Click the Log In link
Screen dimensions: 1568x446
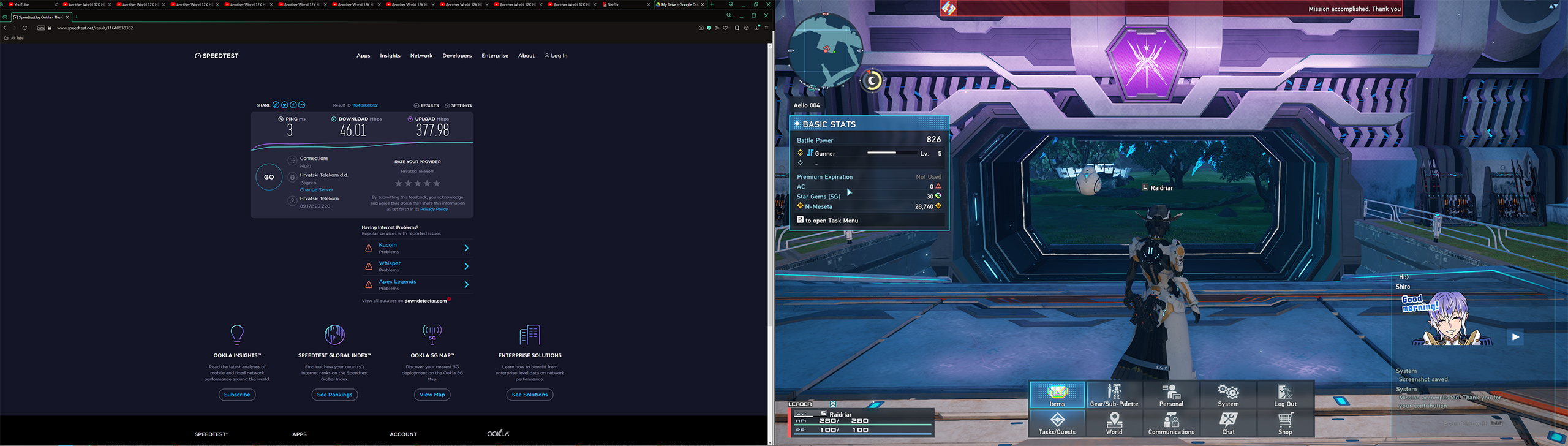click(x=556, y=56)
